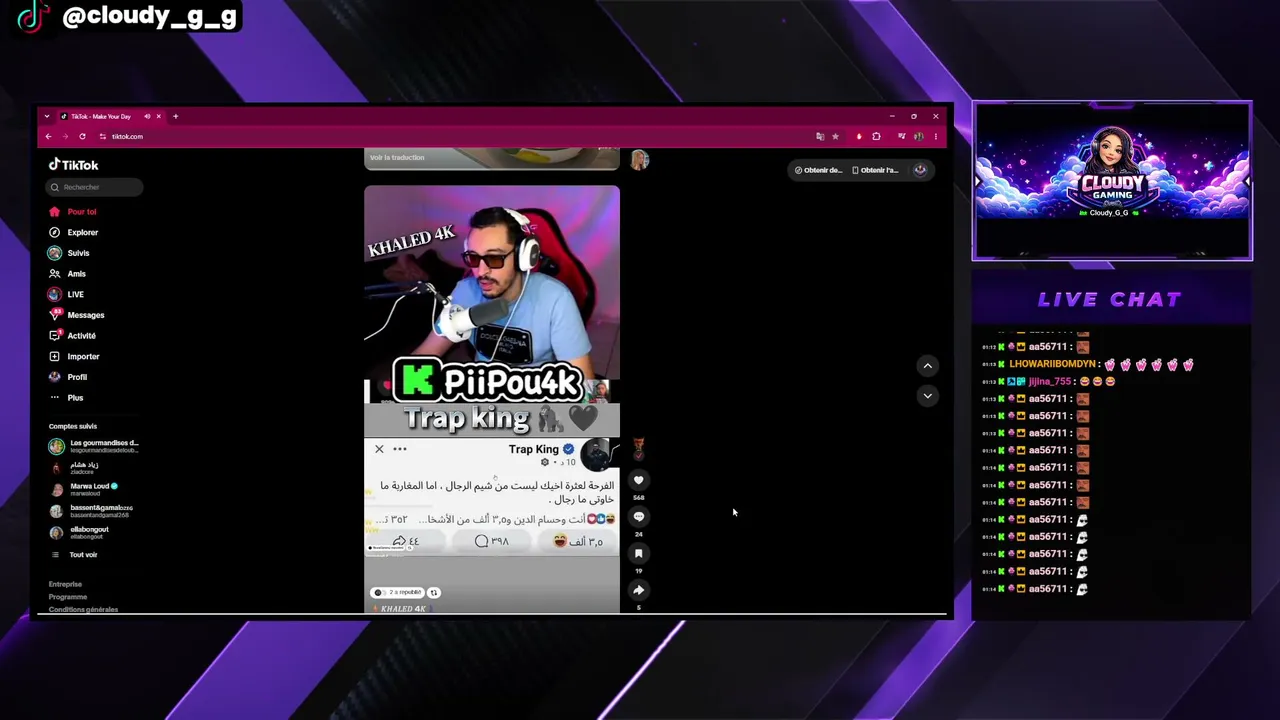Reload the TikTok page
Image resolution: width=1280 pixels, height=720 pixels.
click(x=82, y=137)
